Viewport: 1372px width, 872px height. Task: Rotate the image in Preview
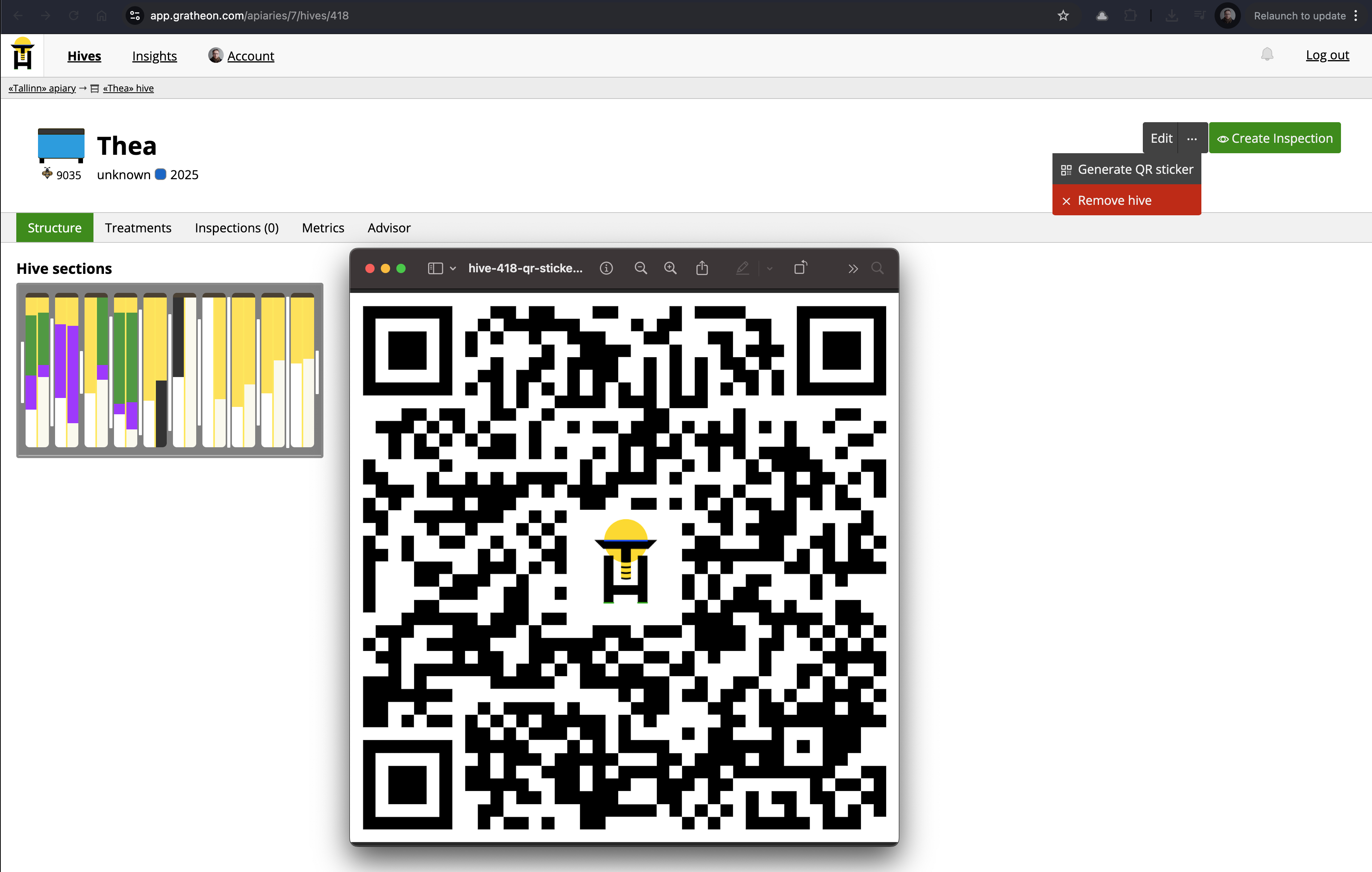pyautogui.click(x=800, y=267)
